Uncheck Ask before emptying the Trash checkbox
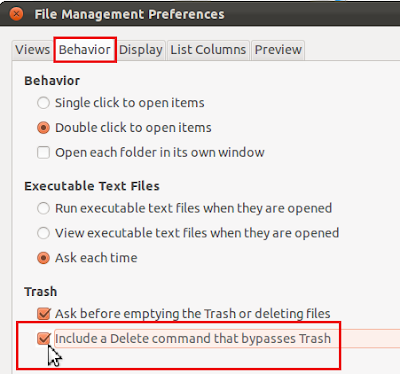 (x=44, y=314)
